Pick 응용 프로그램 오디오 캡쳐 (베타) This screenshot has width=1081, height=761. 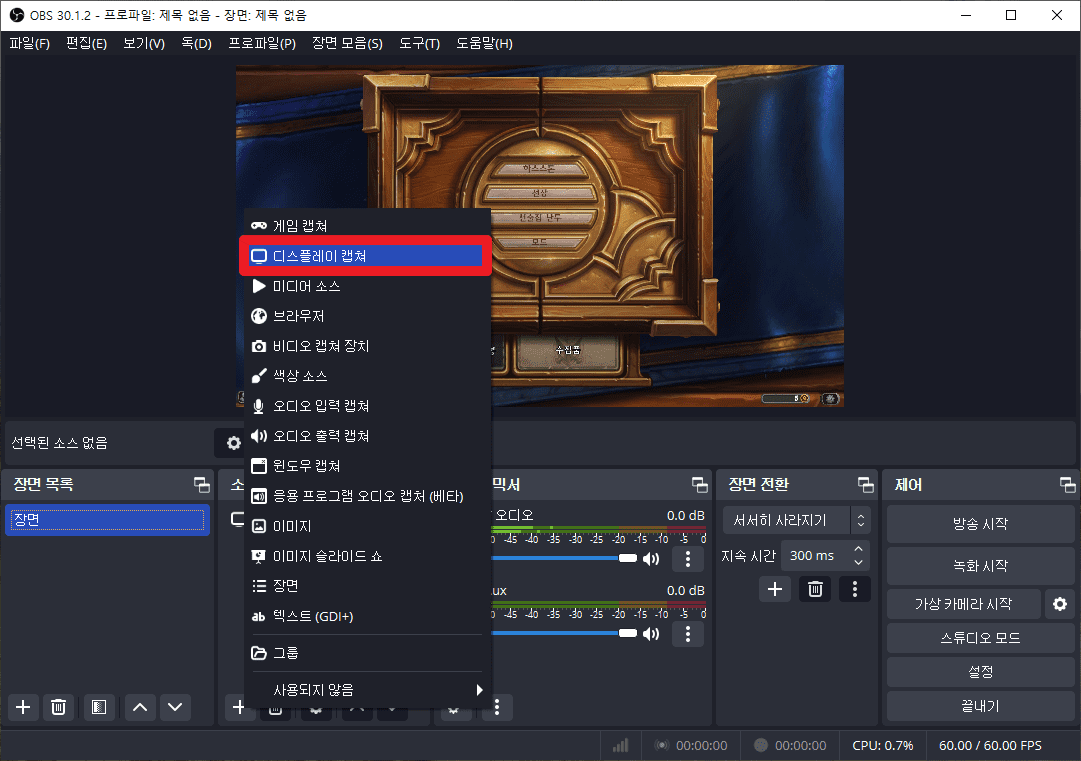tap(366, 496)
